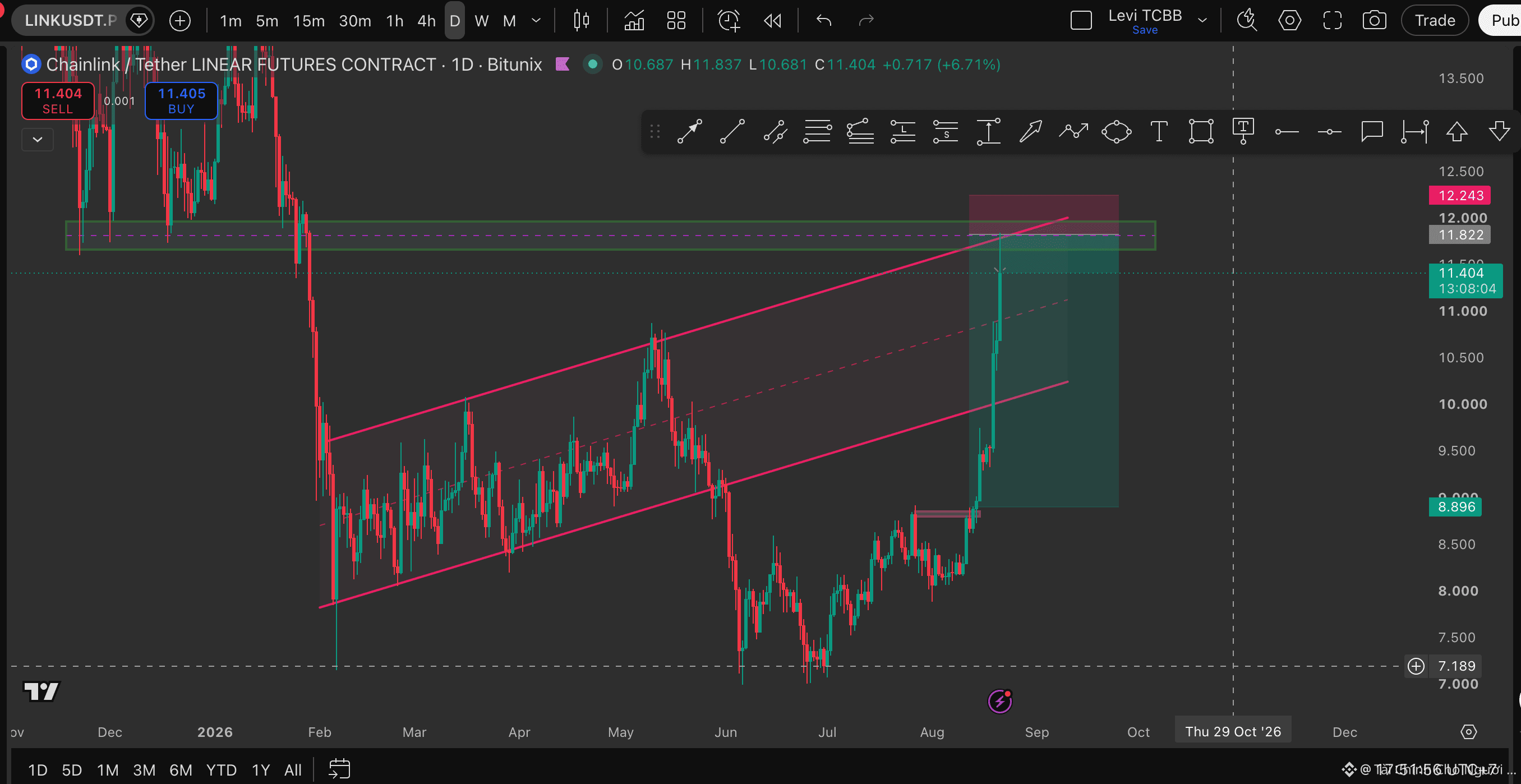Viewport: 1521px width, 784px height.
Task: Select the Comment bubble tool
Action: coord(1372,131)
